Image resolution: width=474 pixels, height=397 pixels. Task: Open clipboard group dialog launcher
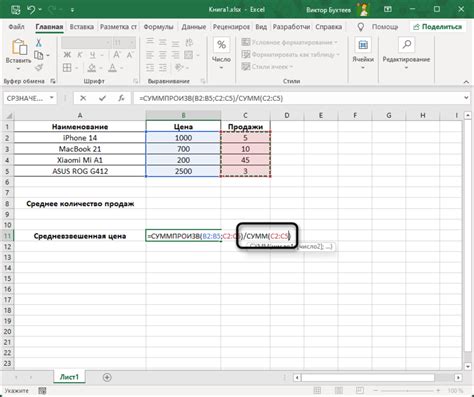pos(53,81)
